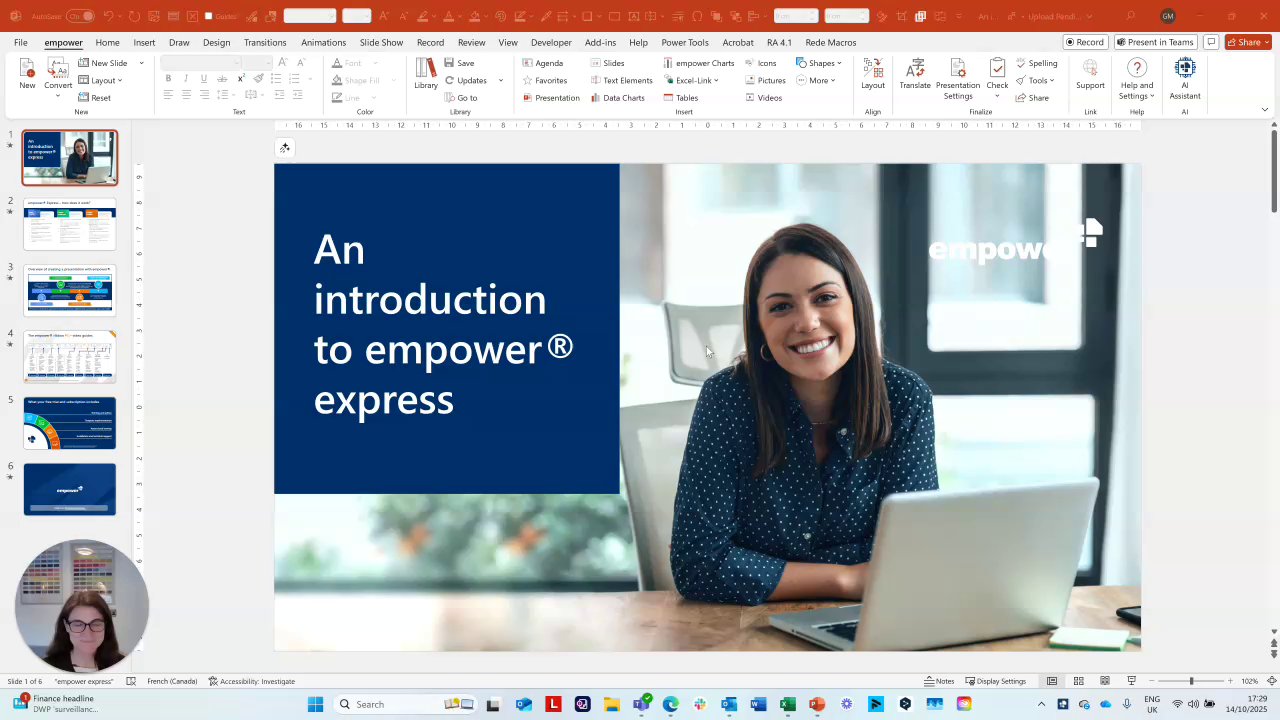Click Accessibility: Investigate
Screen dimensions: 1280x720
point(252,681)
